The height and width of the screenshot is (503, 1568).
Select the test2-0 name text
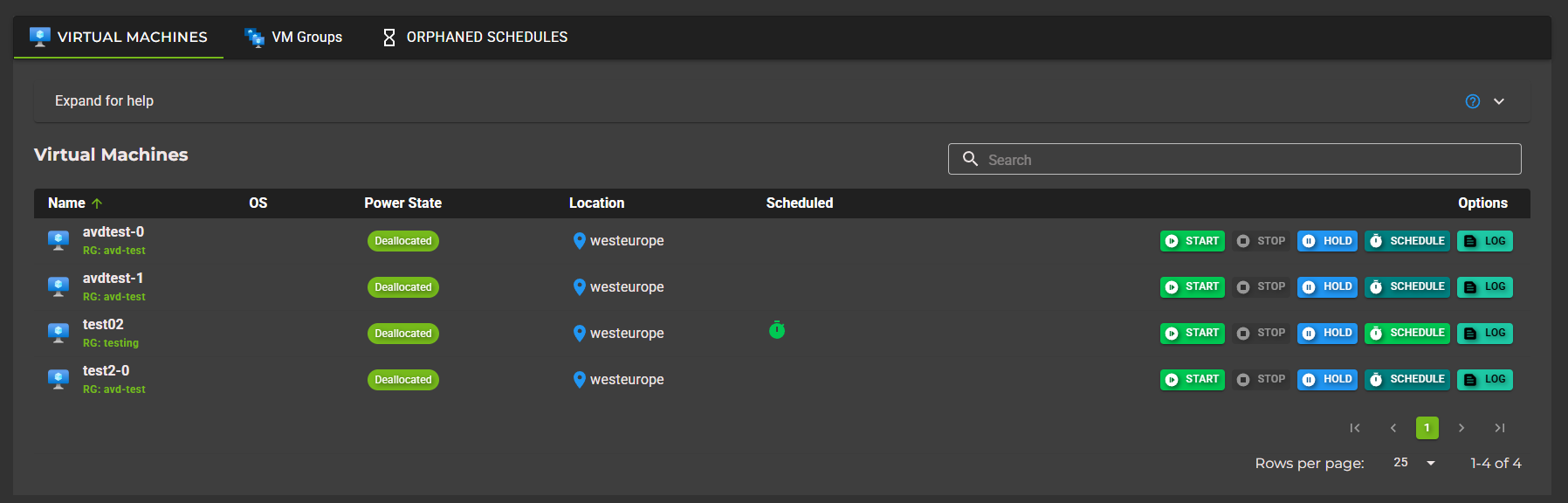[106, 370]
